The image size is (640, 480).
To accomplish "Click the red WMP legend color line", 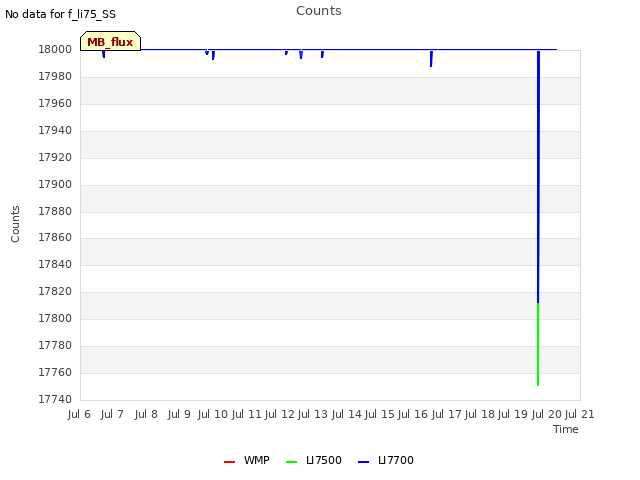I will [x=229, y=462].
